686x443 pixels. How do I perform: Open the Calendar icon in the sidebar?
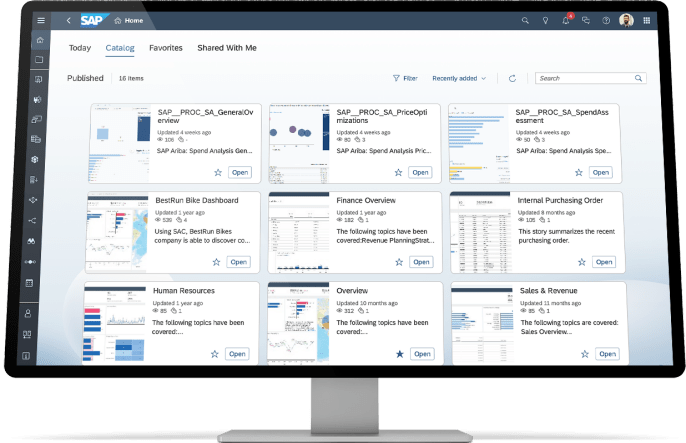point(29,283)
